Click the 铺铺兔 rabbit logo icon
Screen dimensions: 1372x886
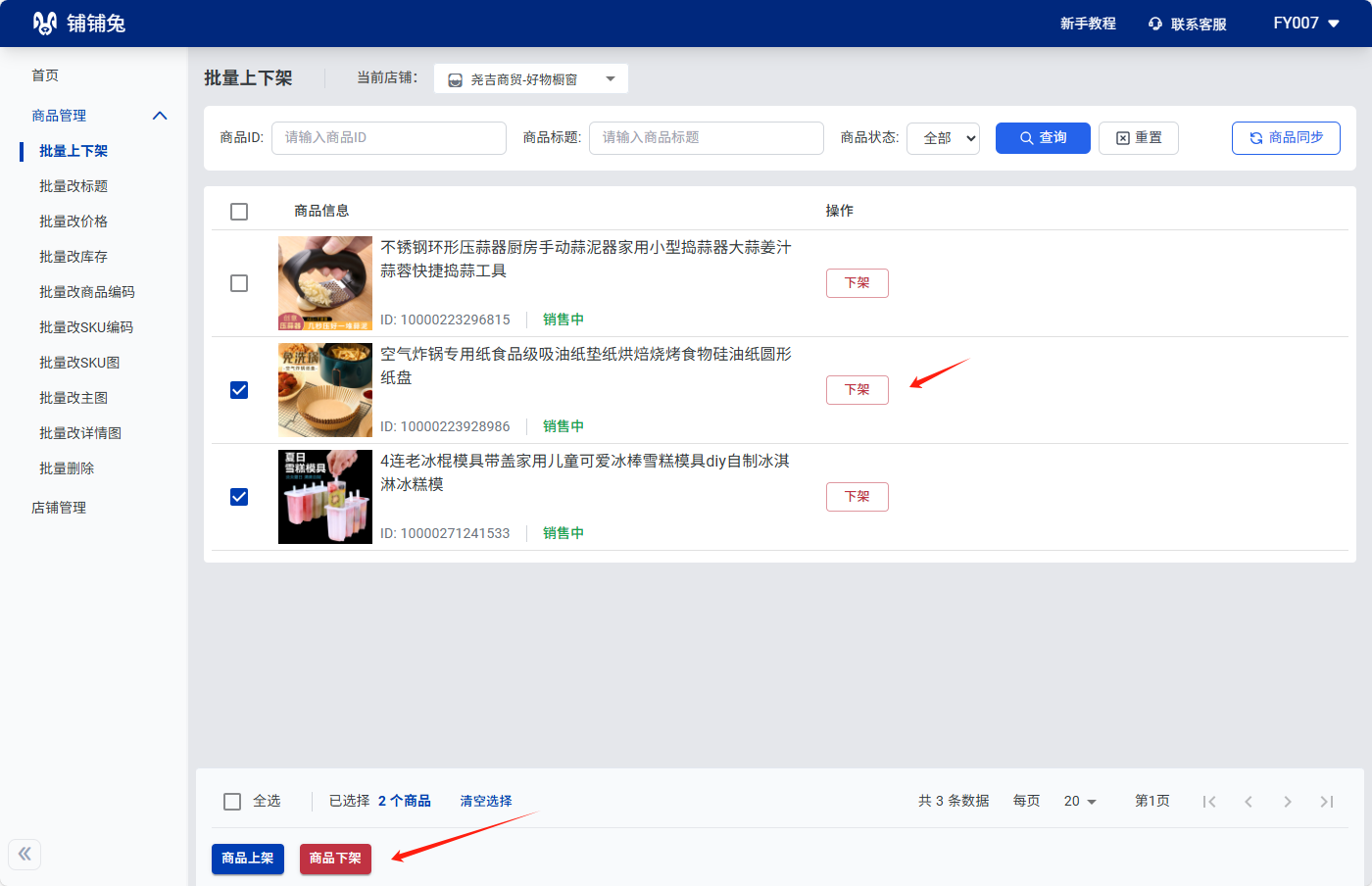(44, 24)
